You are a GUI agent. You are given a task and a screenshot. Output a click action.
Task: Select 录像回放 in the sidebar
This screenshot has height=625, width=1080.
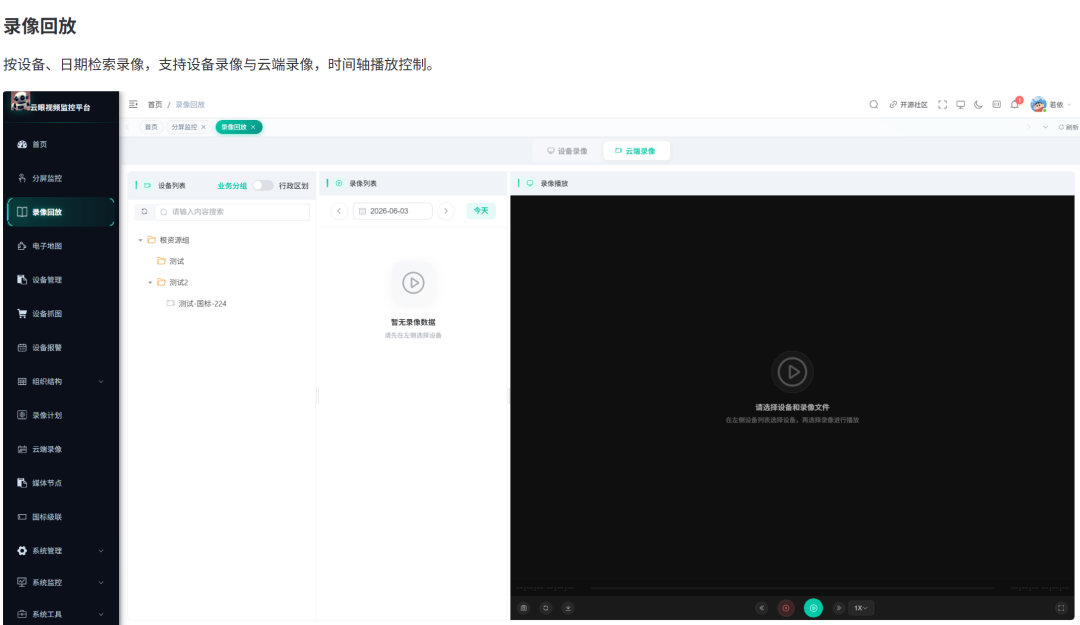(x=60, y=212)
